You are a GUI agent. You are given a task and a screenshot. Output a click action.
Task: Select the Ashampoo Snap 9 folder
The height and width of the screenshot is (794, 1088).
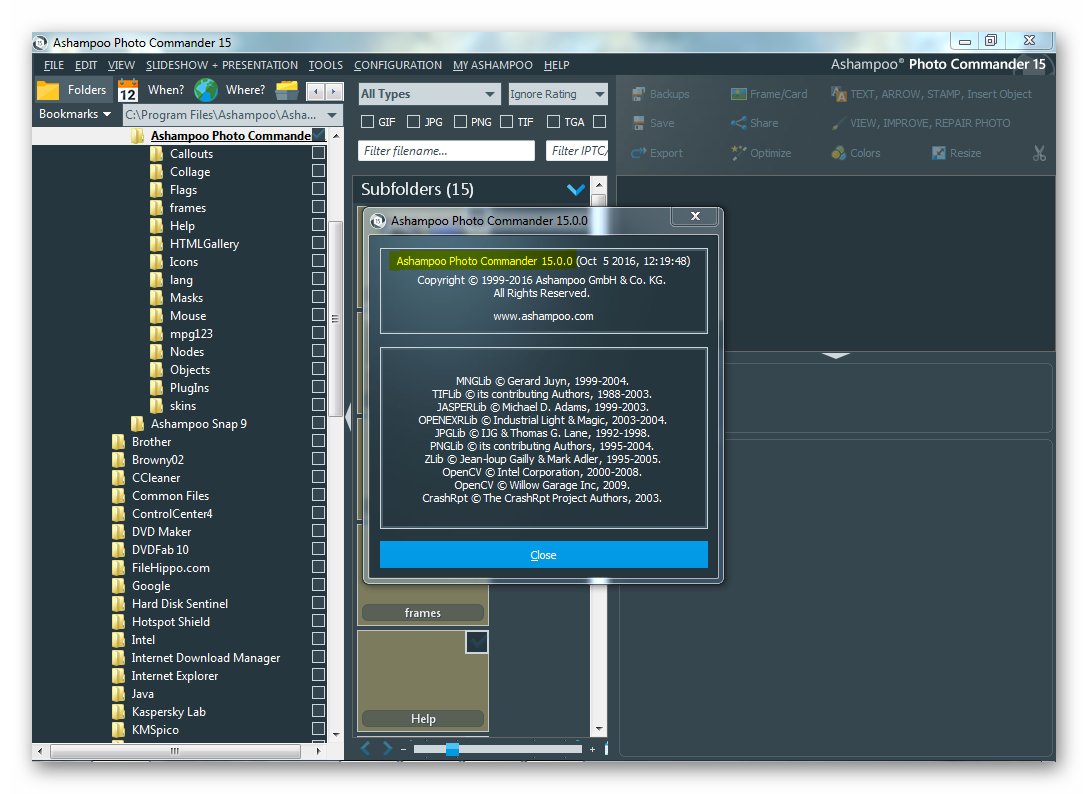tap(198, 423)
